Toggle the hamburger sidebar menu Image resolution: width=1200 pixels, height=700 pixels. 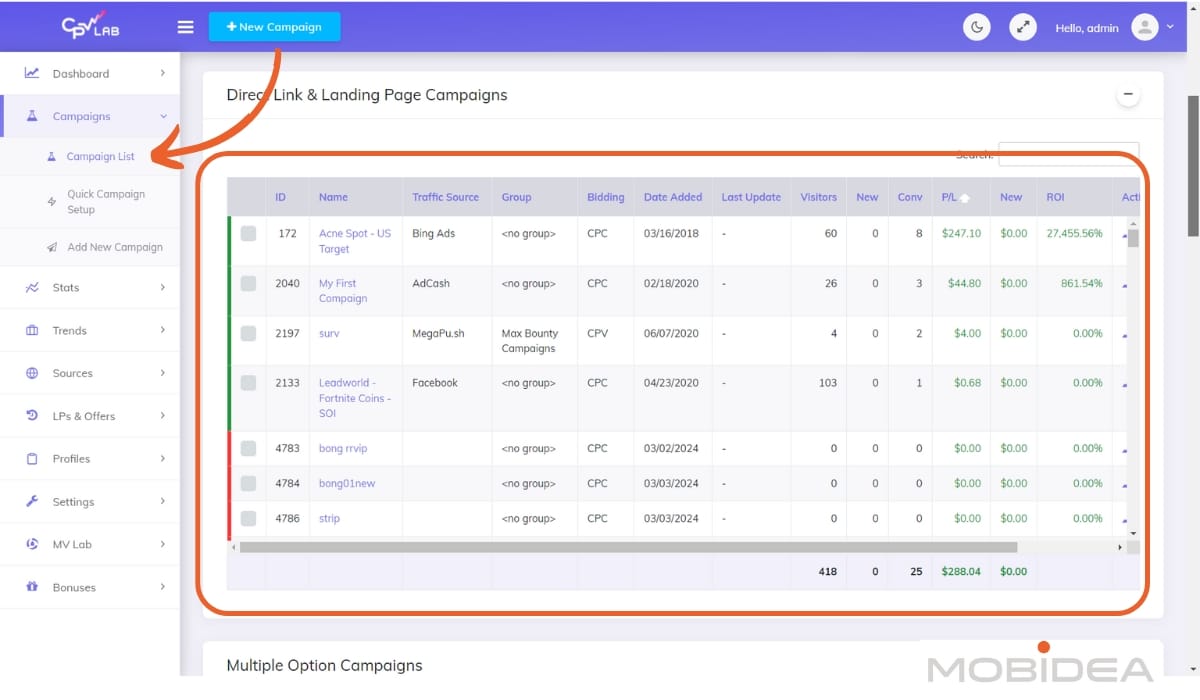coord(185,27)
